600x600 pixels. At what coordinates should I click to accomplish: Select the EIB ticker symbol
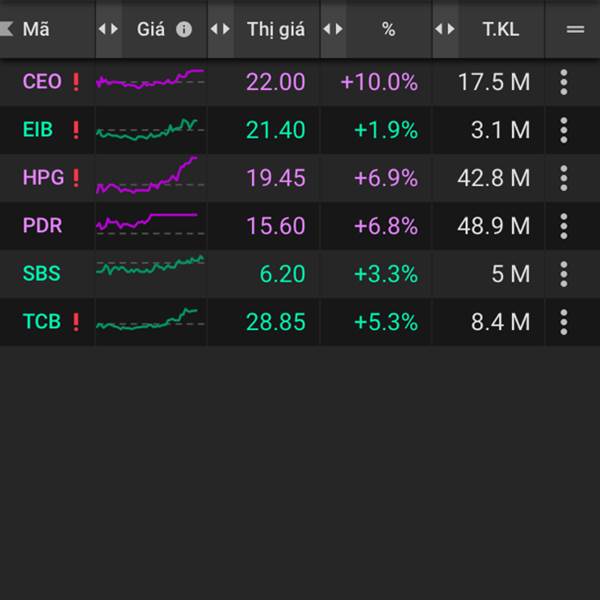coord(38,129)
